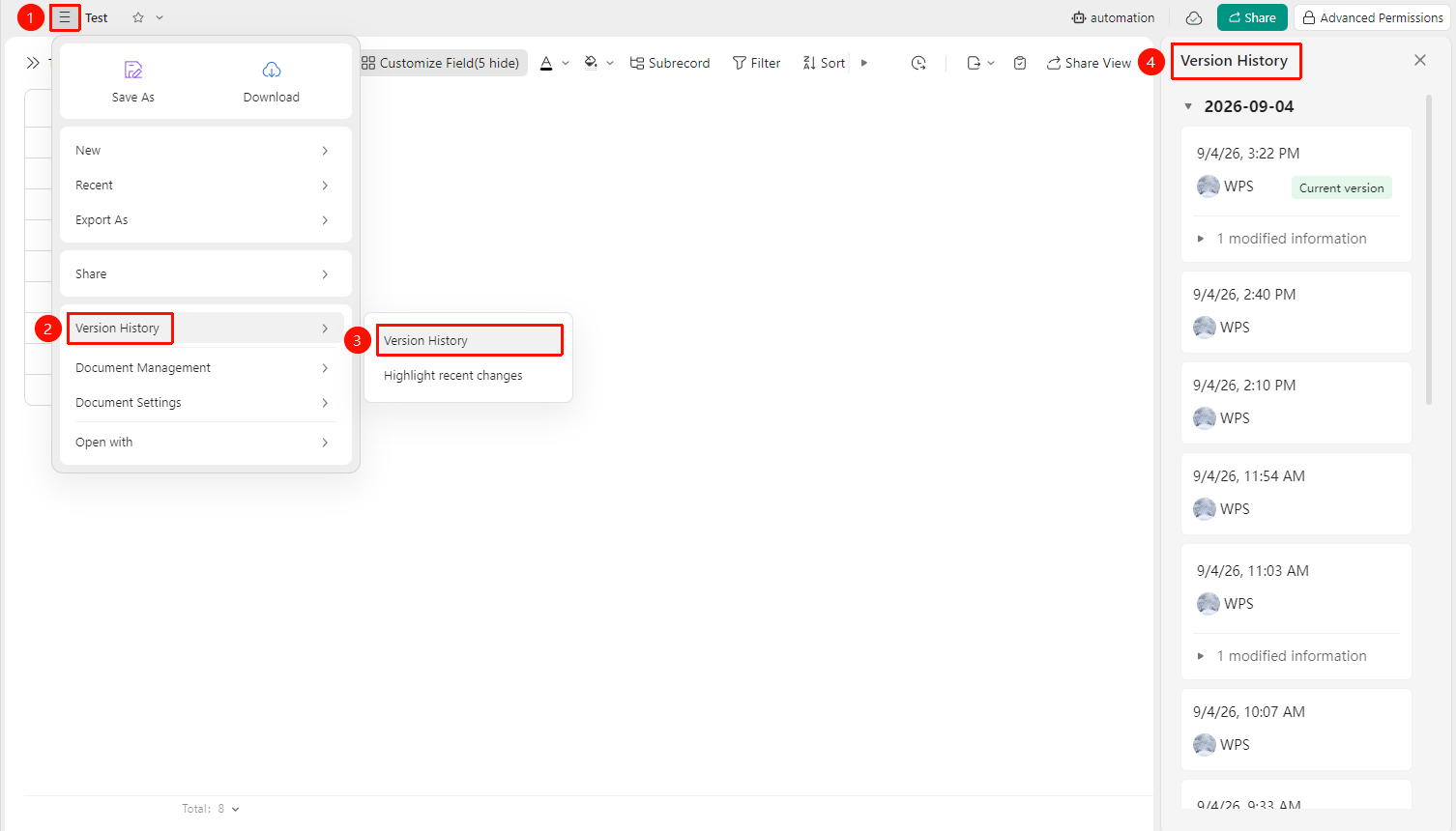Click the export page icon in toolbar
Image resolution: width=1456 pixels, height=831 pixels.
pyautogui.click(x=974, y=63)
